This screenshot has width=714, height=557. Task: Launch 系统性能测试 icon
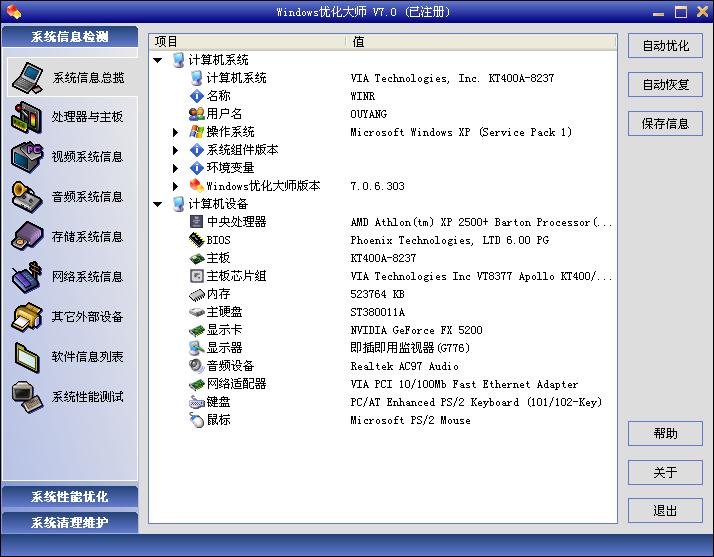point(27,397)
